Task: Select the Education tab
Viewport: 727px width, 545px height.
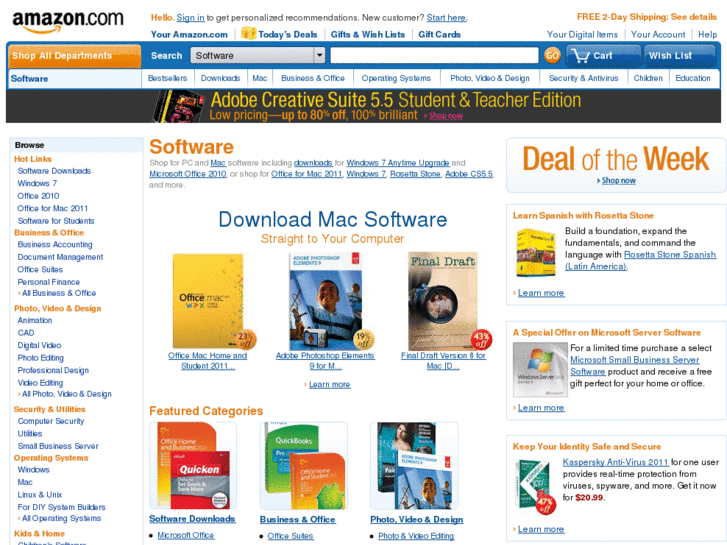Action: tap(693, 78)
